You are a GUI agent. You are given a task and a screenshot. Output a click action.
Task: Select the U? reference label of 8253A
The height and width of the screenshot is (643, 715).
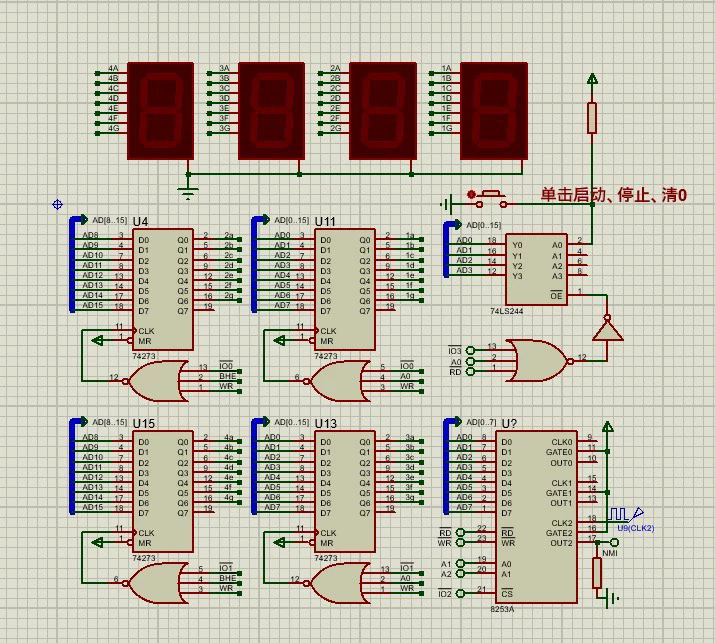point(509,424)
